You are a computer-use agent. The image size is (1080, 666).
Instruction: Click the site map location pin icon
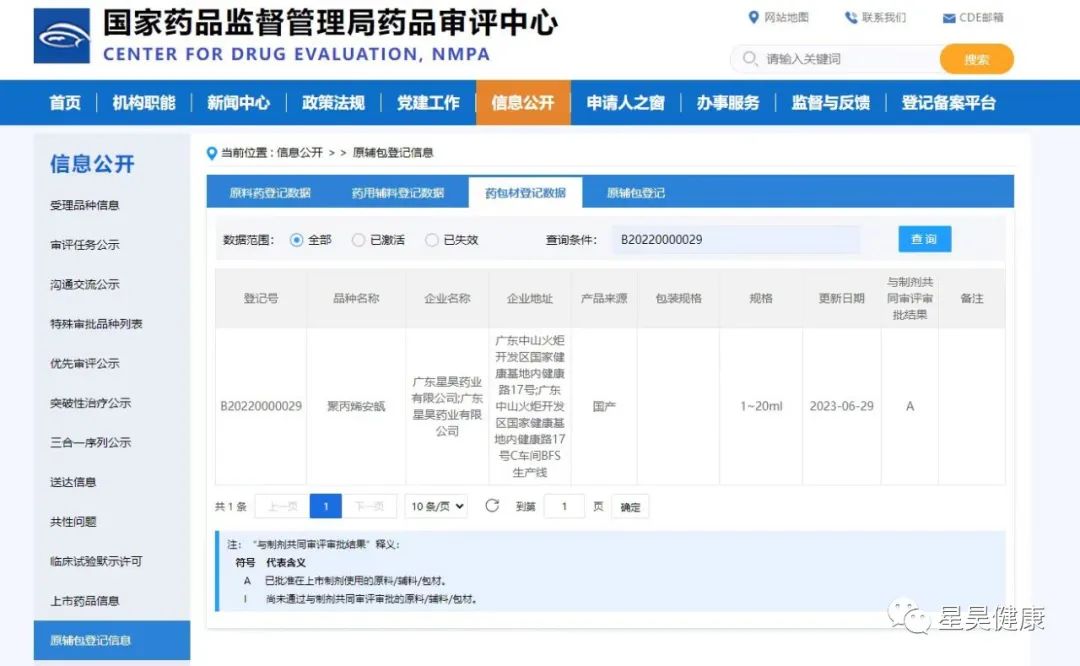[754, 17]
